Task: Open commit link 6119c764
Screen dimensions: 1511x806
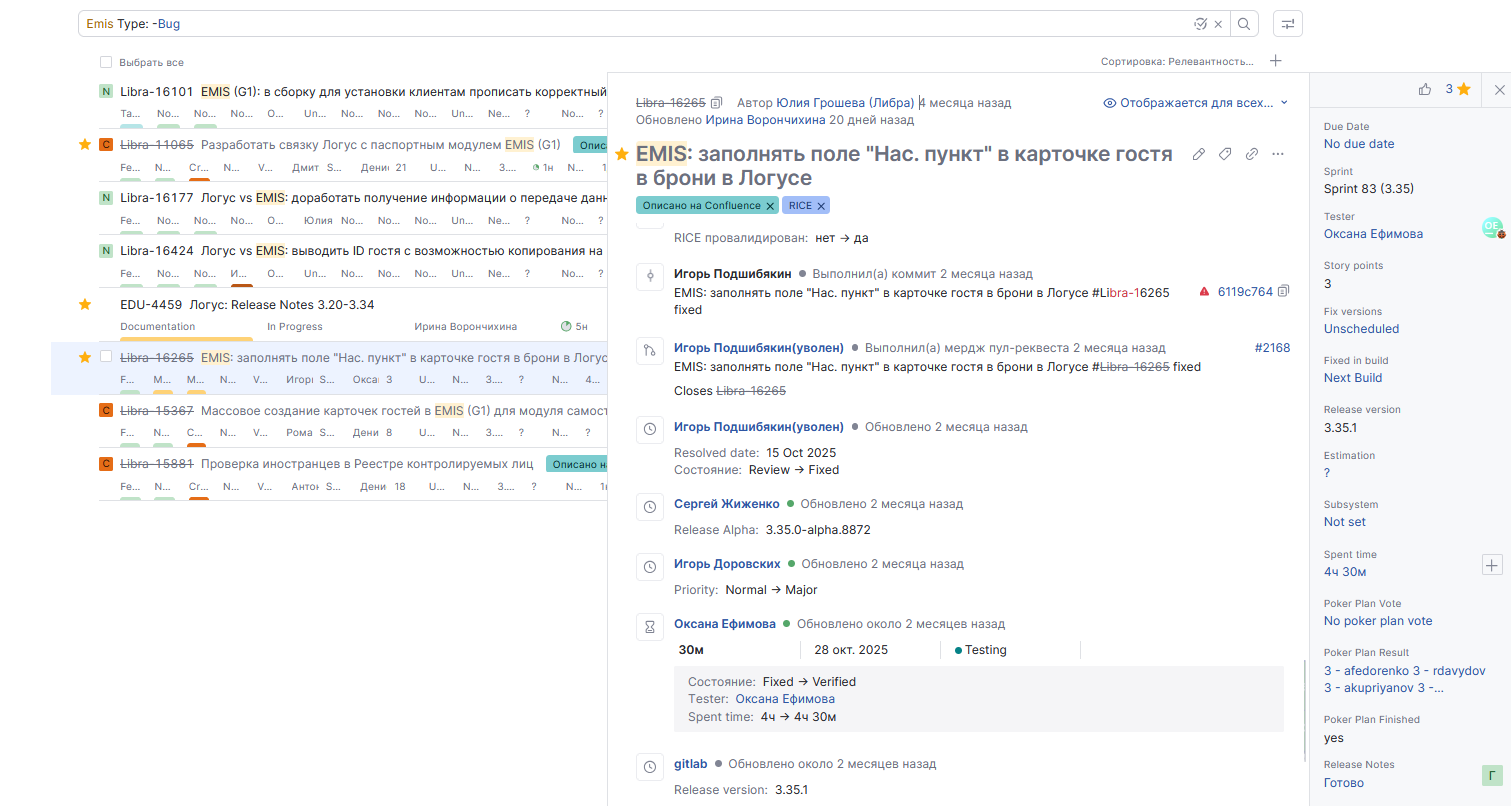Action: pyautogui.click(x=1245, y=292)
